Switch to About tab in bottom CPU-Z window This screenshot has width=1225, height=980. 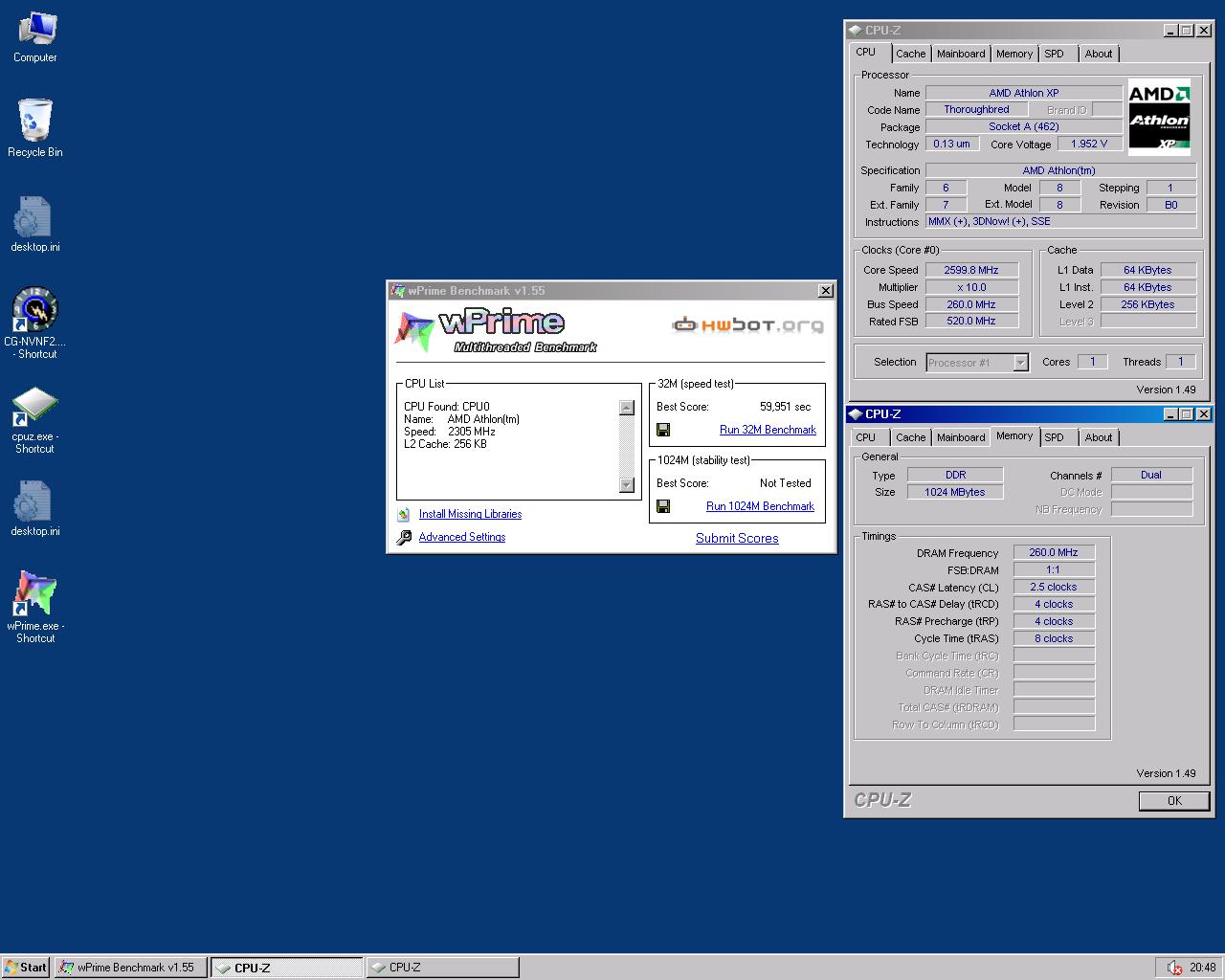tap(1099, 437)
